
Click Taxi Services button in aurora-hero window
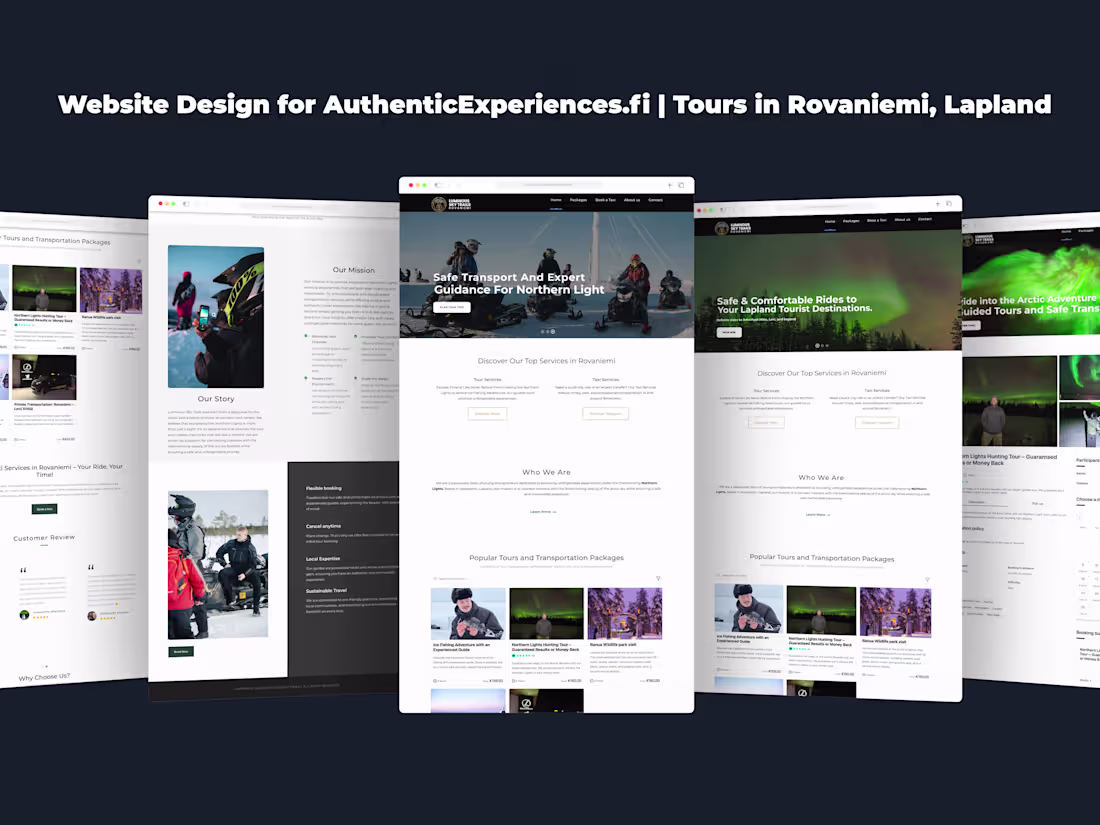coord(877,422)
